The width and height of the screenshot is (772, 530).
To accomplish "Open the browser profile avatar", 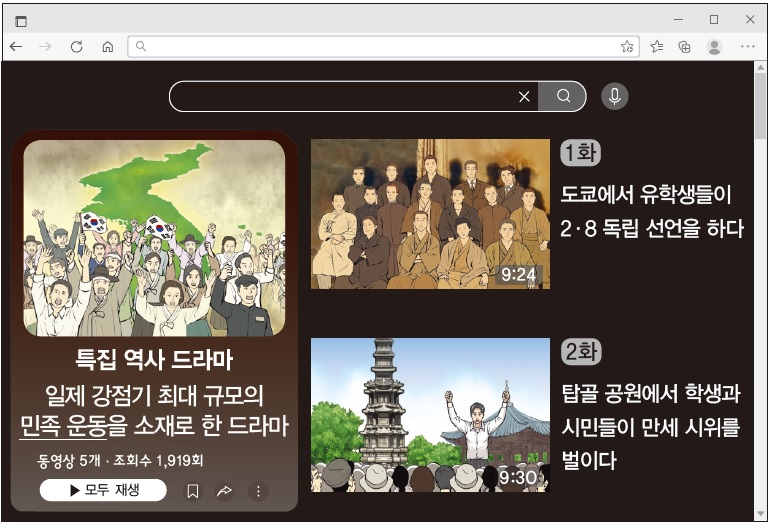I will 714,47.
